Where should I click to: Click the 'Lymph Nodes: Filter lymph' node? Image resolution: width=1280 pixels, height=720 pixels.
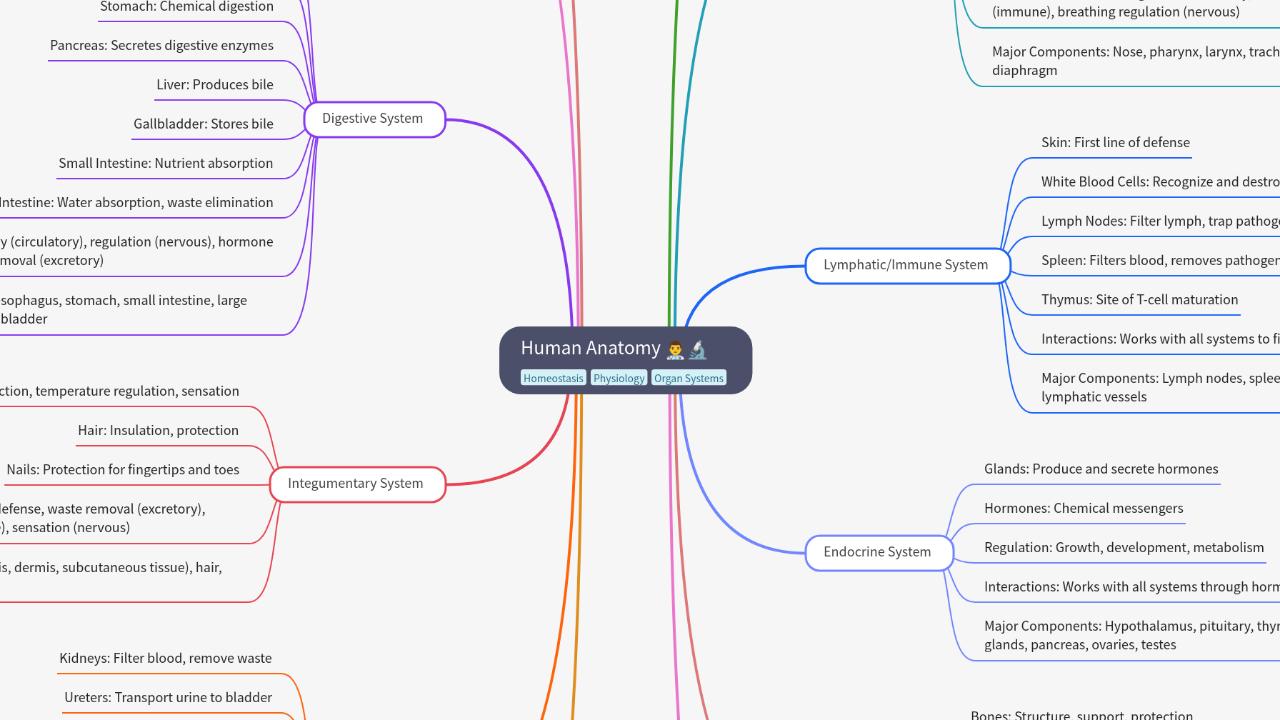click(x=1160, y=221)
